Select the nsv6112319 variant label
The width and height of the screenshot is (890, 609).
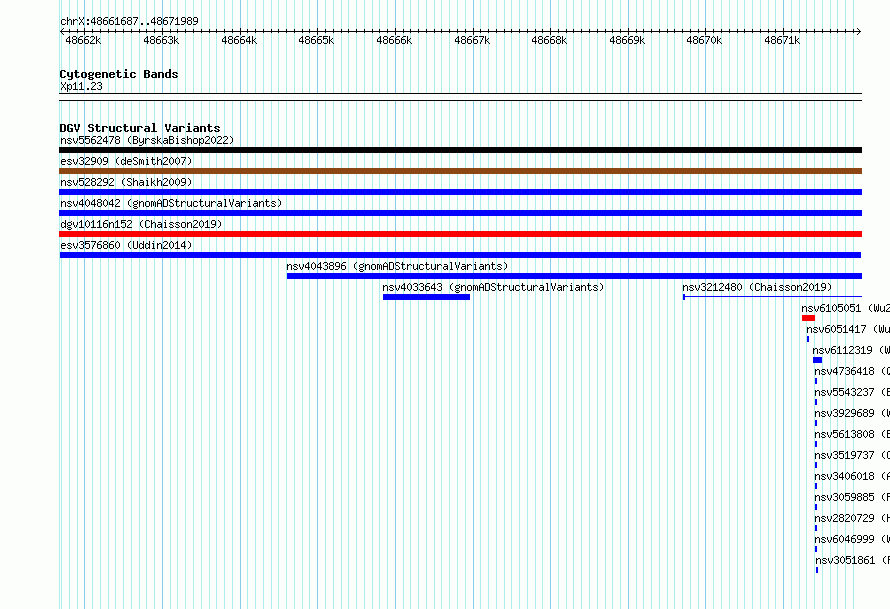pyautogui.click(x=851, y=350)
